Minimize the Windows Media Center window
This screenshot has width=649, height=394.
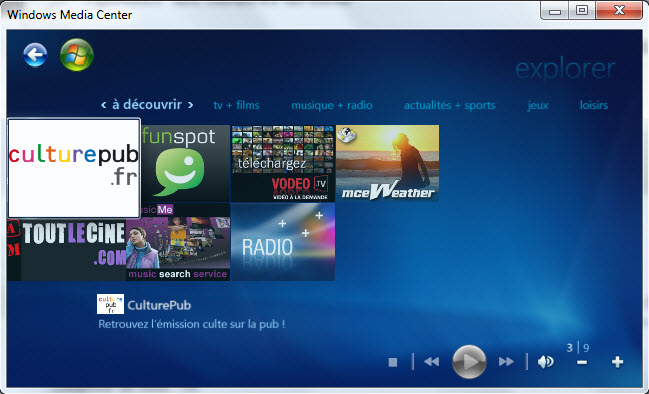pos(555,11)
